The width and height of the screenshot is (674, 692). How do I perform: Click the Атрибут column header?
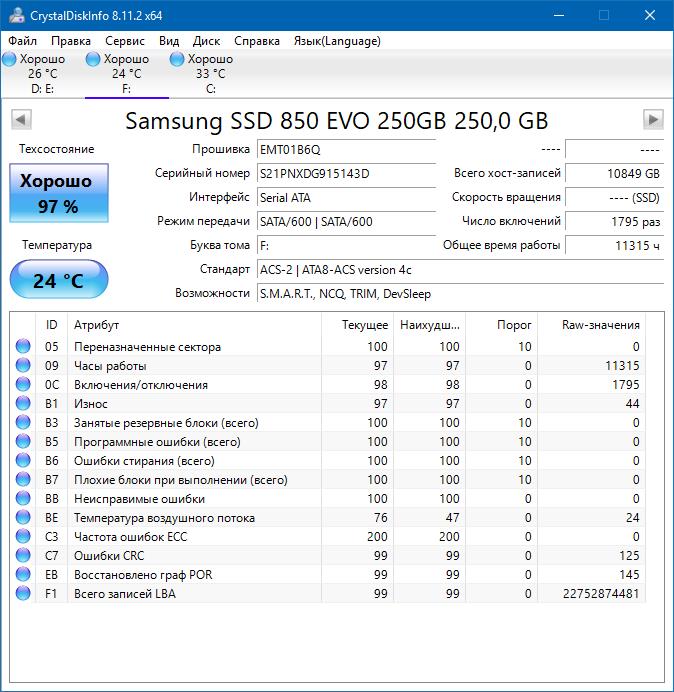tap(194, 325)
